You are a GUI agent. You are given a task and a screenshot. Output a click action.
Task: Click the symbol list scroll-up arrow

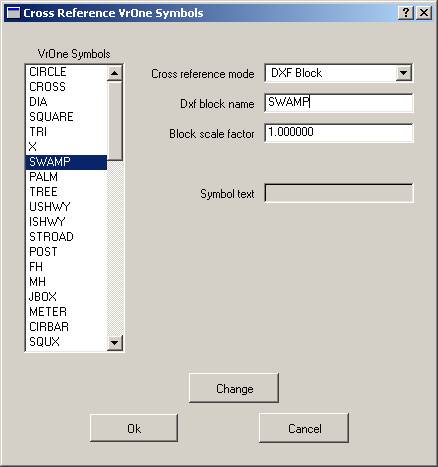pyautogui.click(x=115, y=73)
